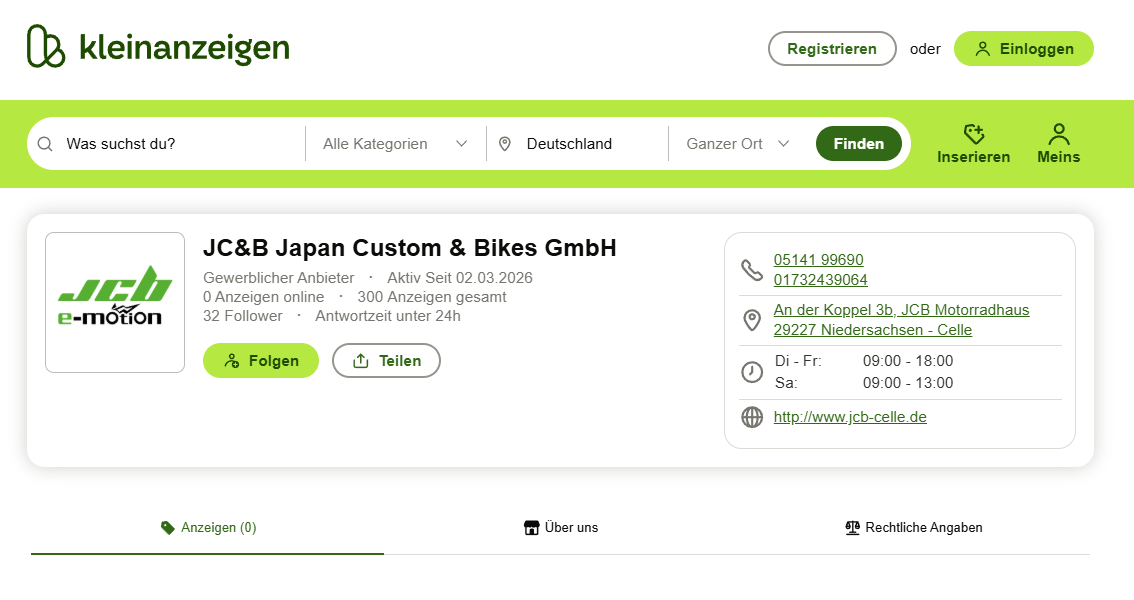The image size is (1134, 600).
Task: Expand the Alle Kategorien dropdown
Action: [395, 144]
